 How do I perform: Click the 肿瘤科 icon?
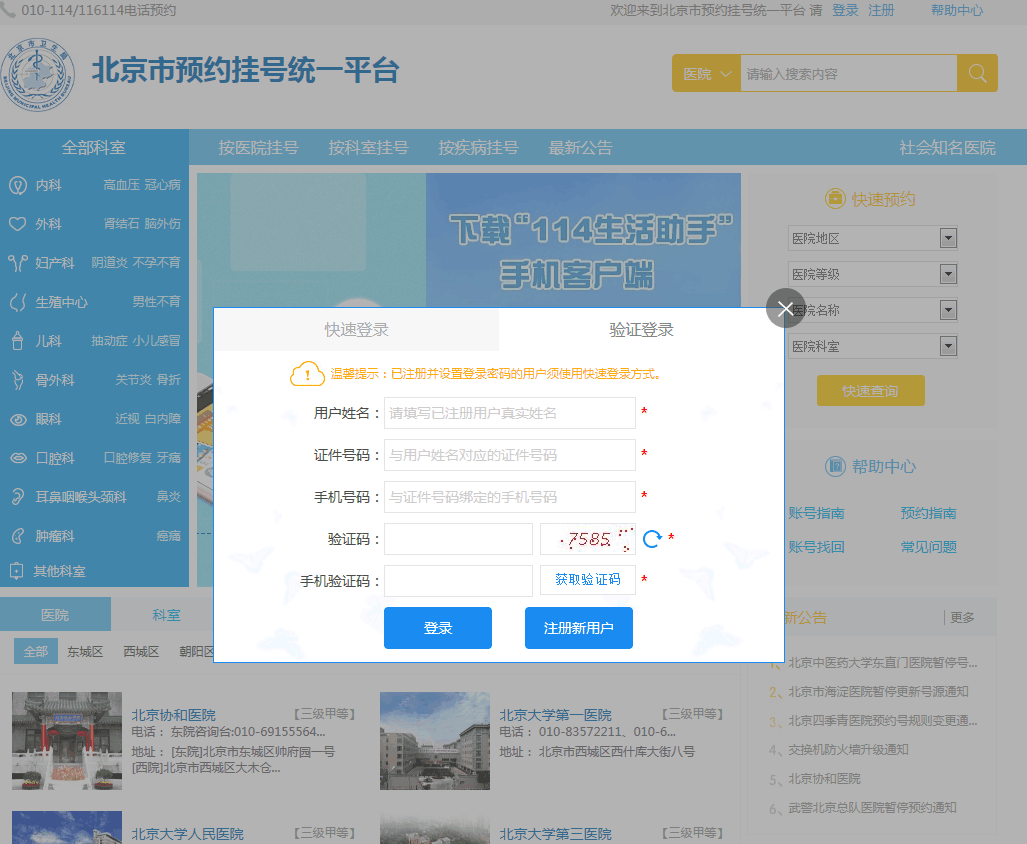[x=18, y=536]
